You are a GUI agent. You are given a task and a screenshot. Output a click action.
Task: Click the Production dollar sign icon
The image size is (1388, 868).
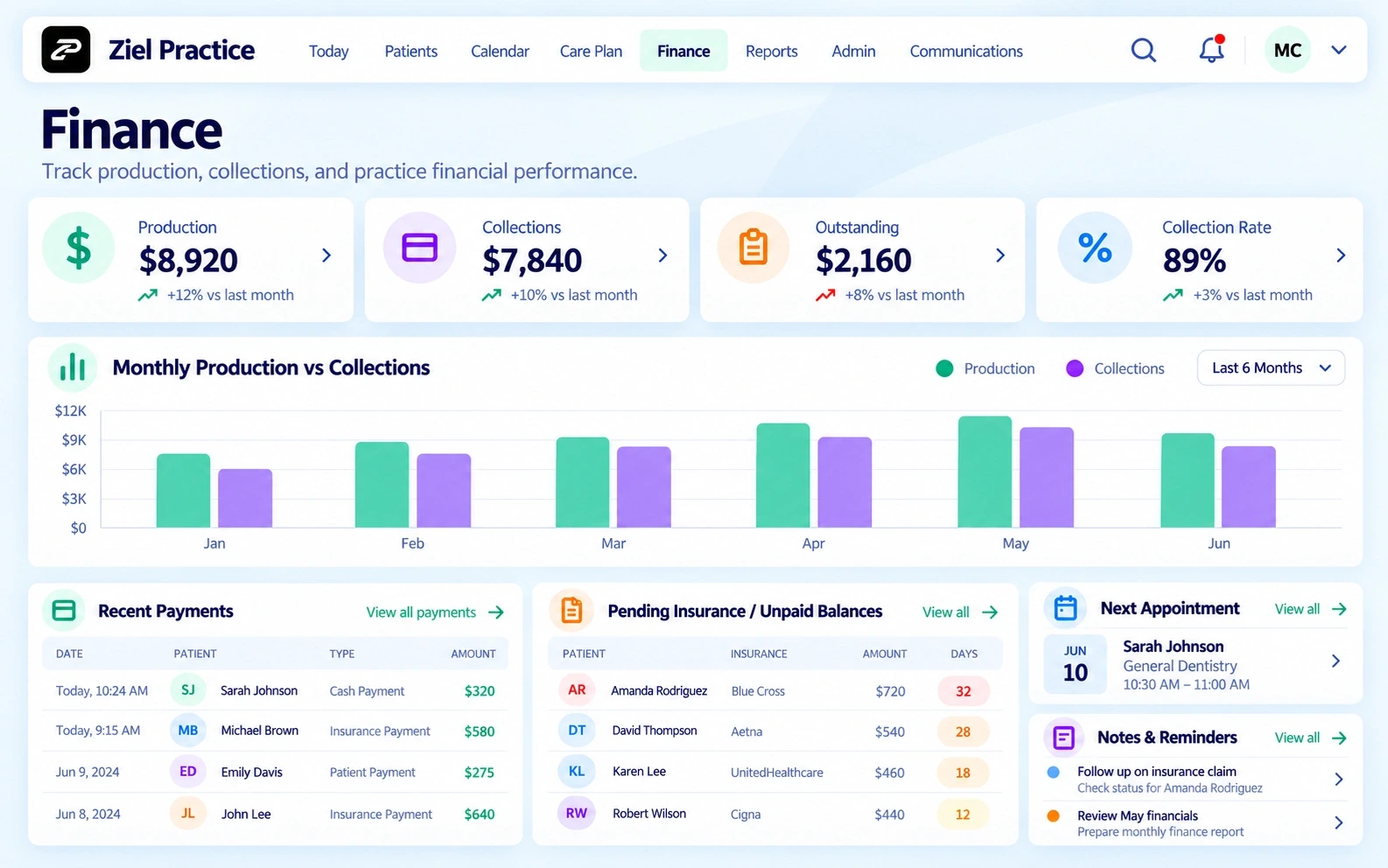pyautogui.click(x=79, y=248)
